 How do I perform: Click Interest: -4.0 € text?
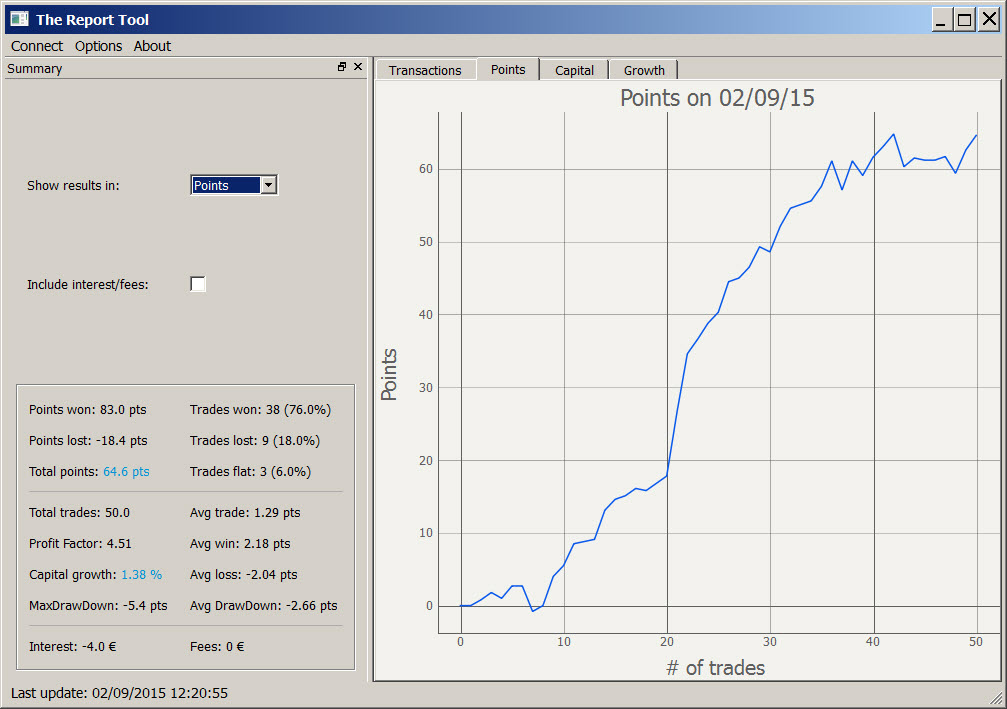point(73,647)
